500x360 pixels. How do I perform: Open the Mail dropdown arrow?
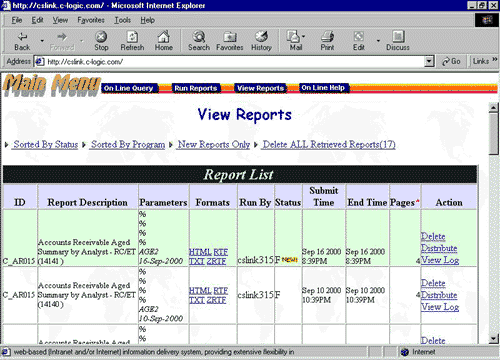click(303, 36)
